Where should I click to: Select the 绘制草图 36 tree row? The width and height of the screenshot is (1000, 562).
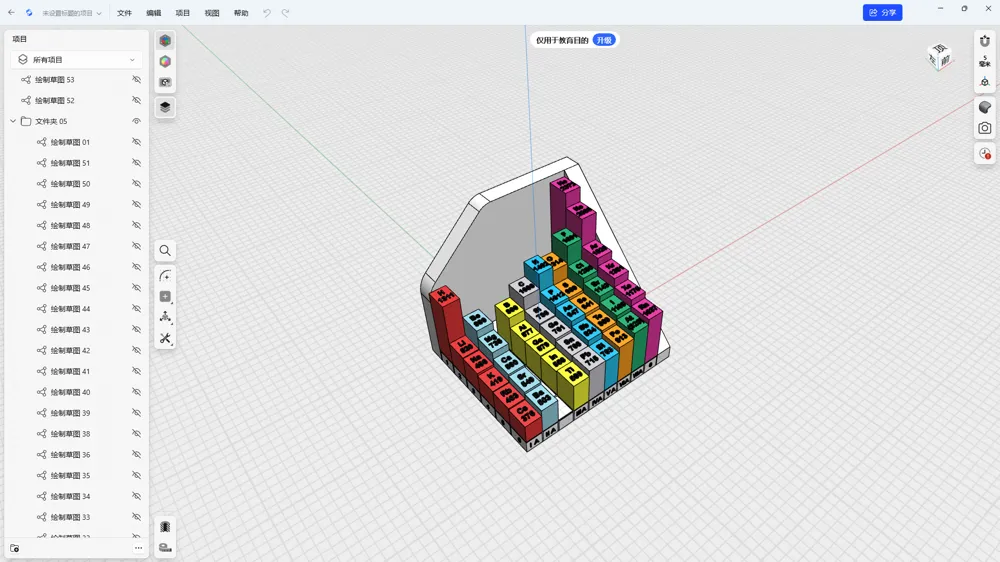[x=77, y=454]
